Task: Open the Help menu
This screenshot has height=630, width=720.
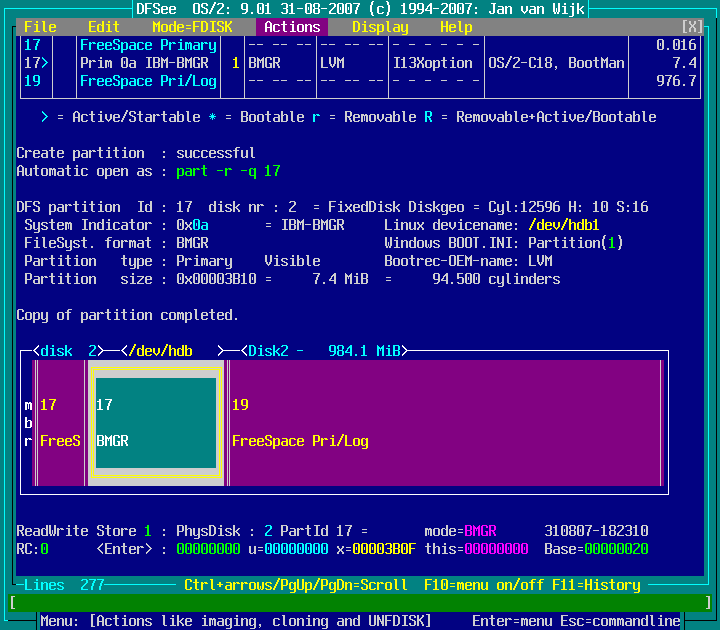Action: click(456, 27)
